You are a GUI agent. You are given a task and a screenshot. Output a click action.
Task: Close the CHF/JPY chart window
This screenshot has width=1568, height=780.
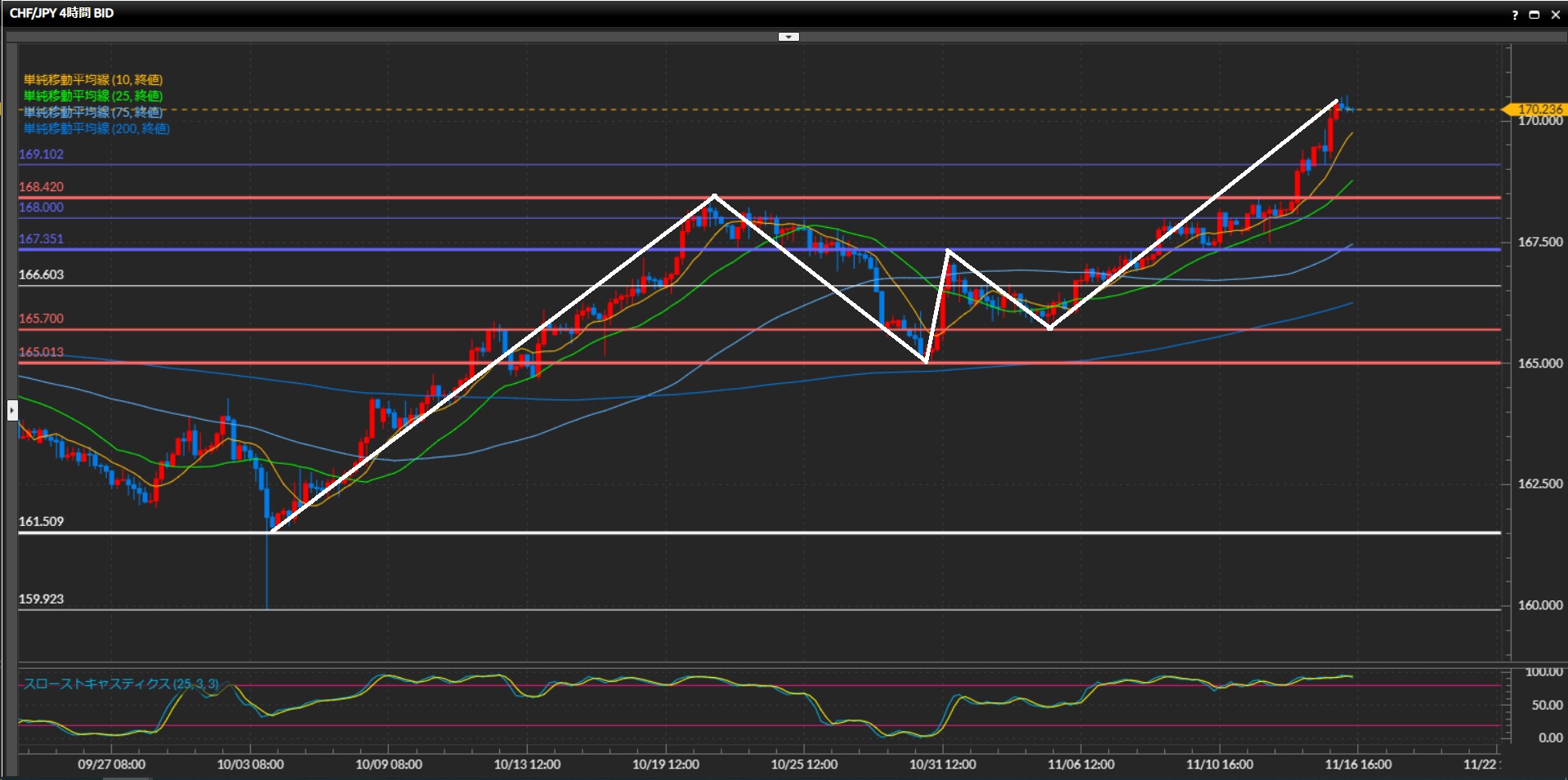point(1555,15)
